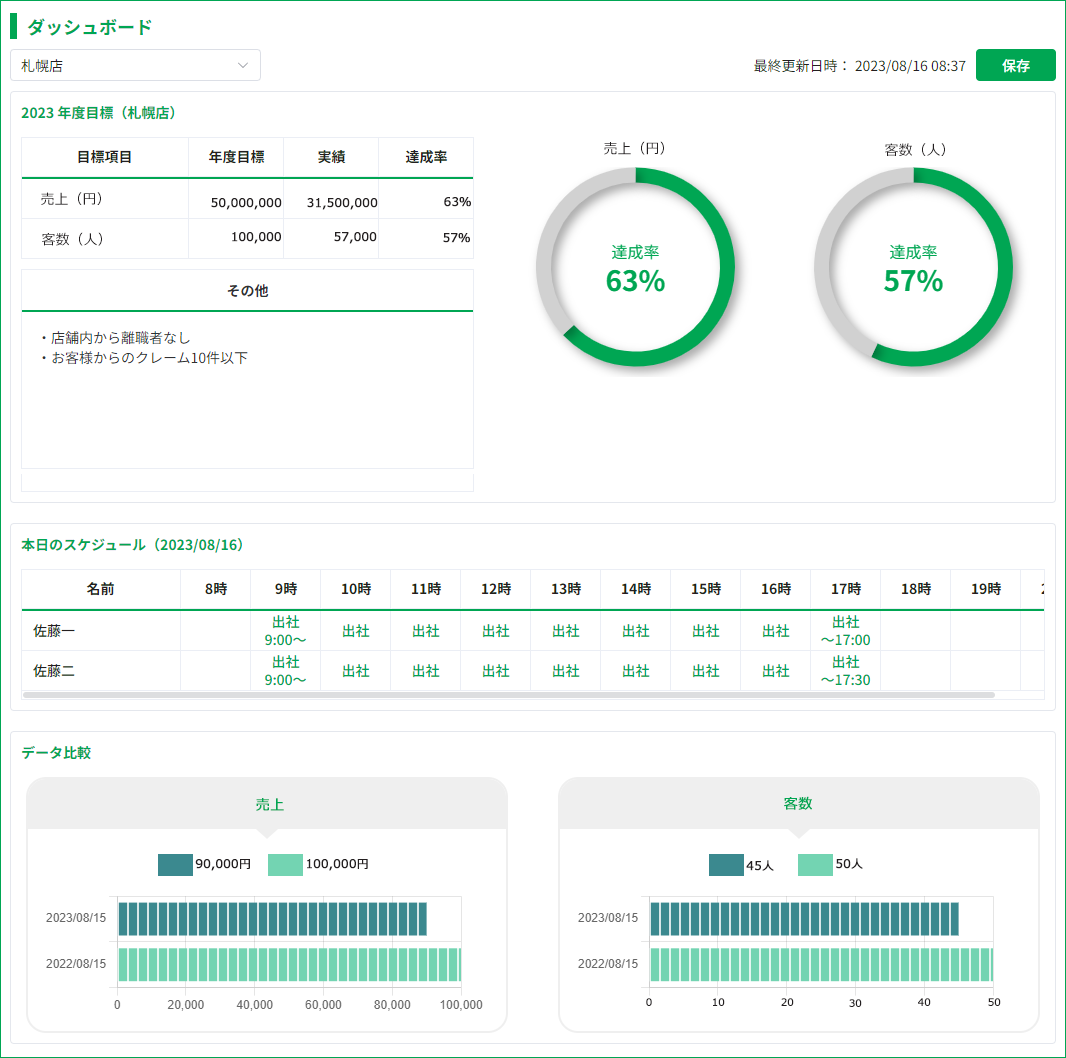
Task: Click the dark teal 45人 legend swatch
Action: tap(726, 864)
